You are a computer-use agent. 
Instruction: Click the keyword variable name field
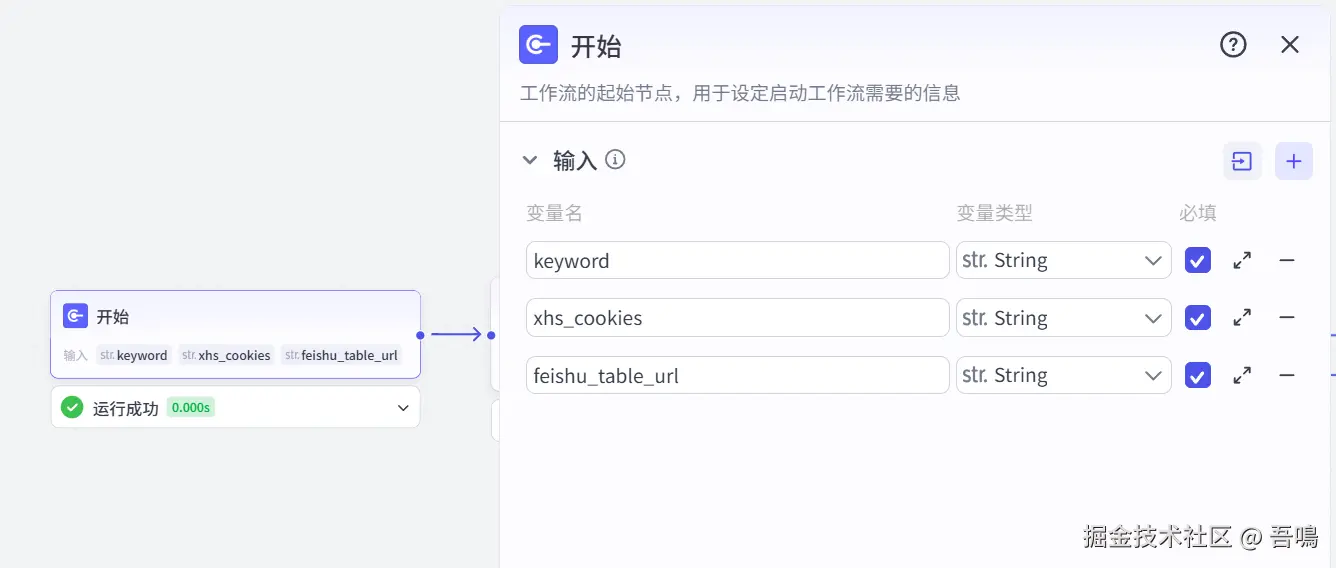[738, 261]
